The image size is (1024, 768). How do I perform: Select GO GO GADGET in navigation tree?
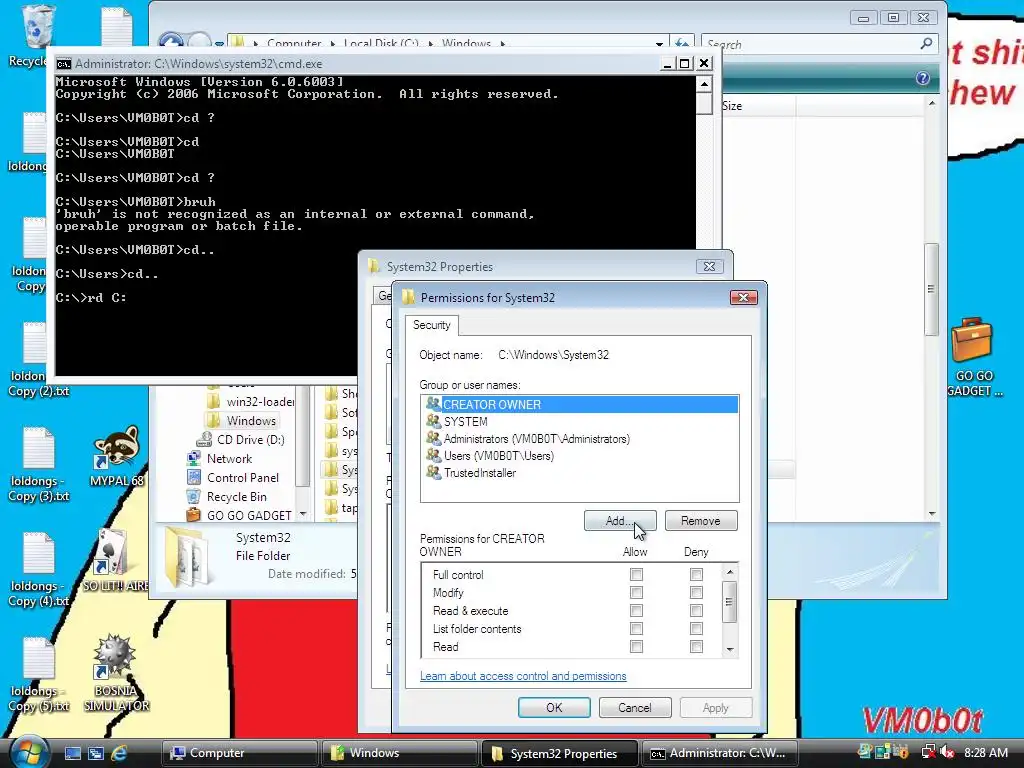[249, 515]
